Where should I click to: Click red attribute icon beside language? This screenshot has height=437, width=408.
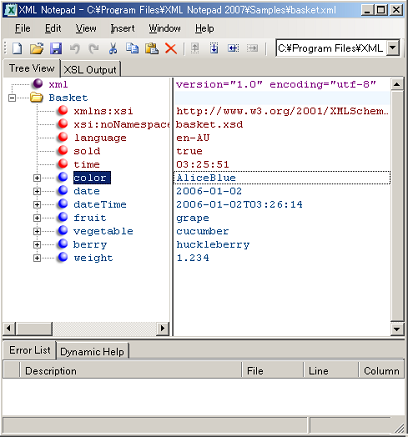[x=63, y=137]
